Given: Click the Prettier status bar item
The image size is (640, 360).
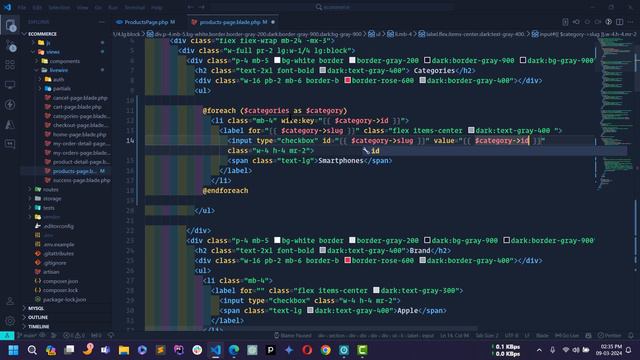Looking at the screenshot, I should pyautogui.click(x=609, y=336).
